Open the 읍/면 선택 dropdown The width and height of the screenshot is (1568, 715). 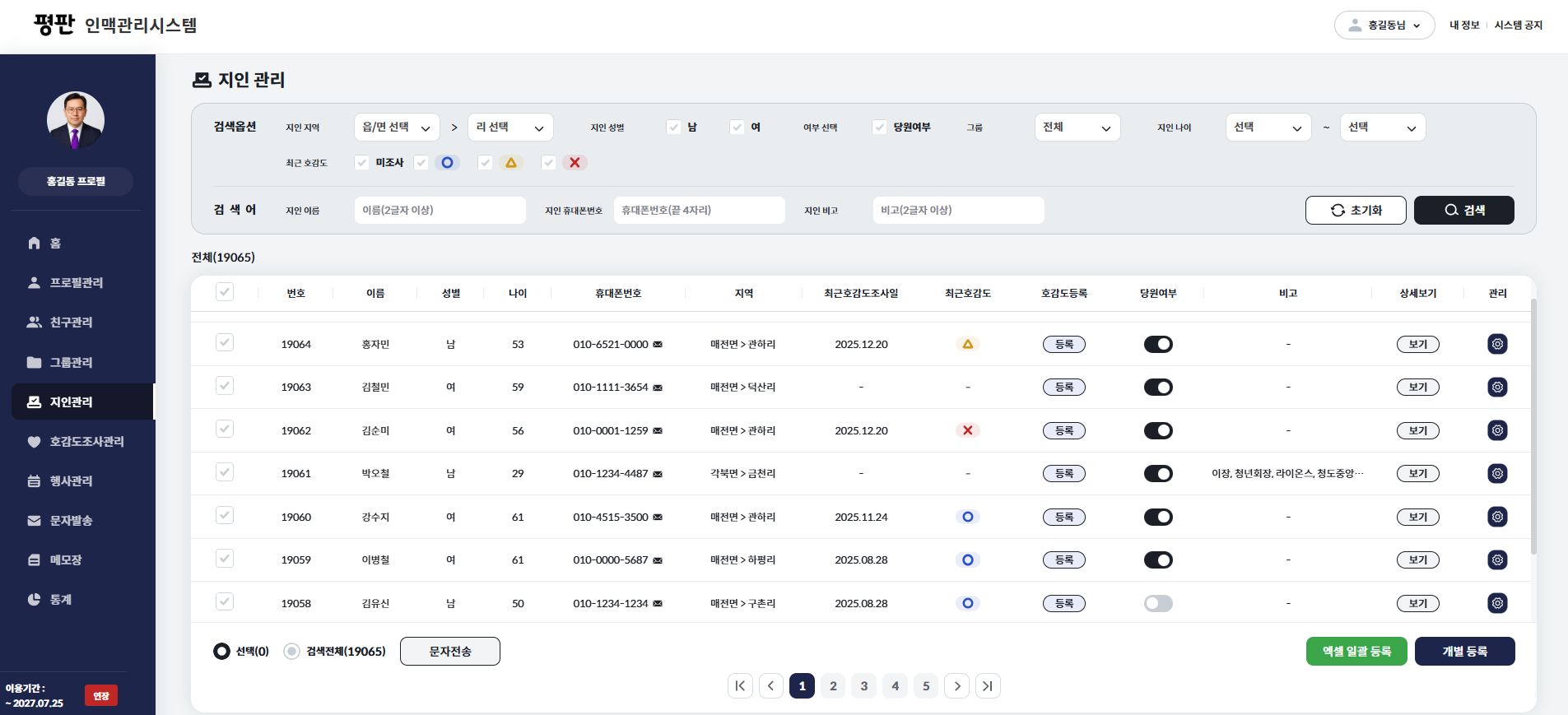point(397,128)
